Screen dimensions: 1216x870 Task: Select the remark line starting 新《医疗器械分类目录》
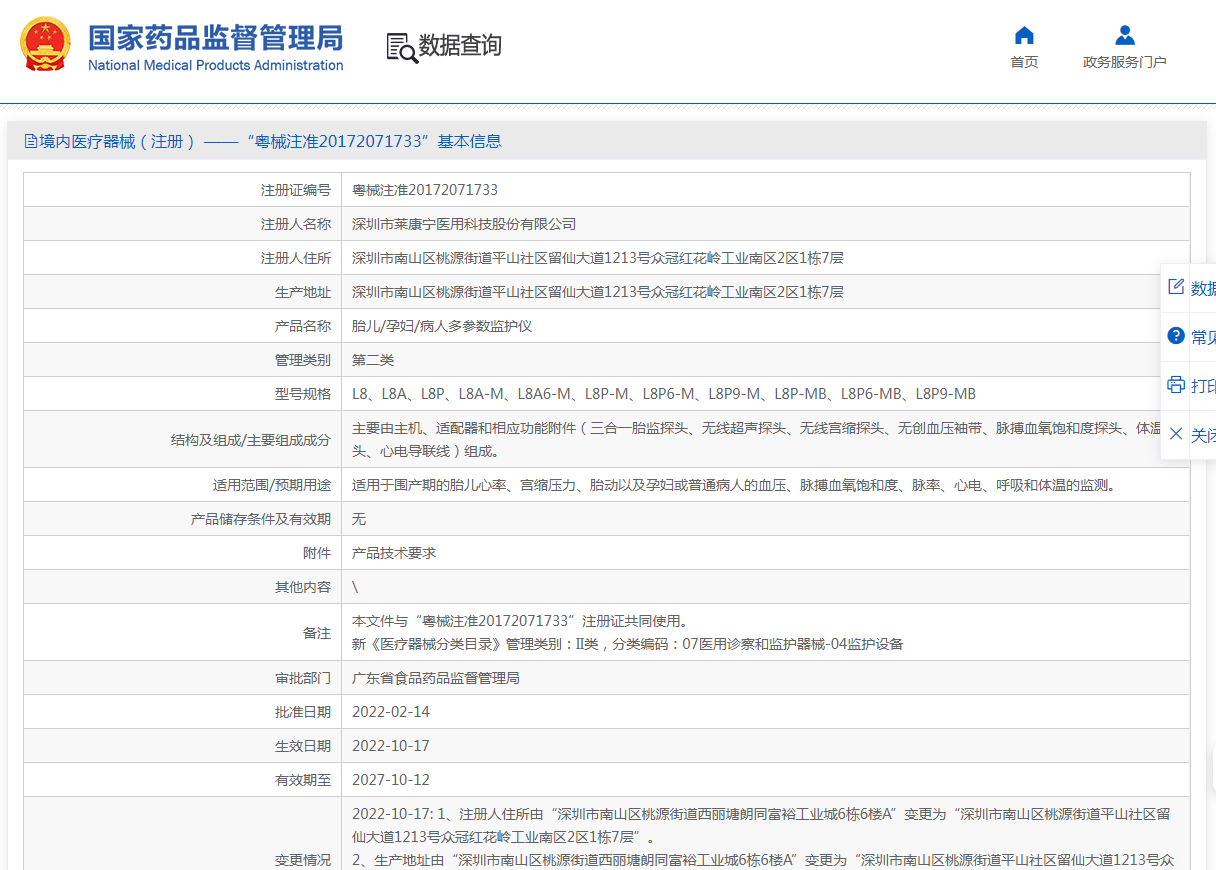coord(627,644)
